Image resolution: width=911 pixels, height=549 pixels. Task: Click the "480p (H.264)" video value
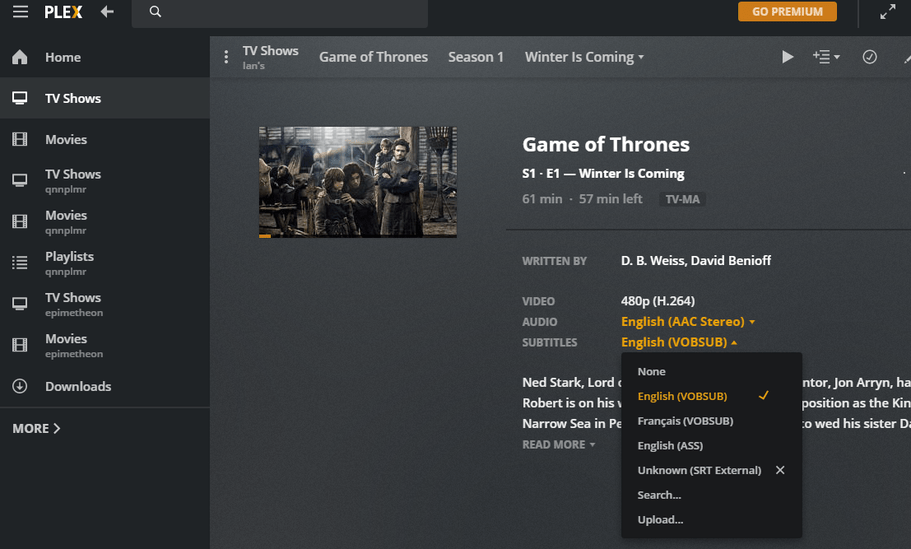tap(658, 301)
